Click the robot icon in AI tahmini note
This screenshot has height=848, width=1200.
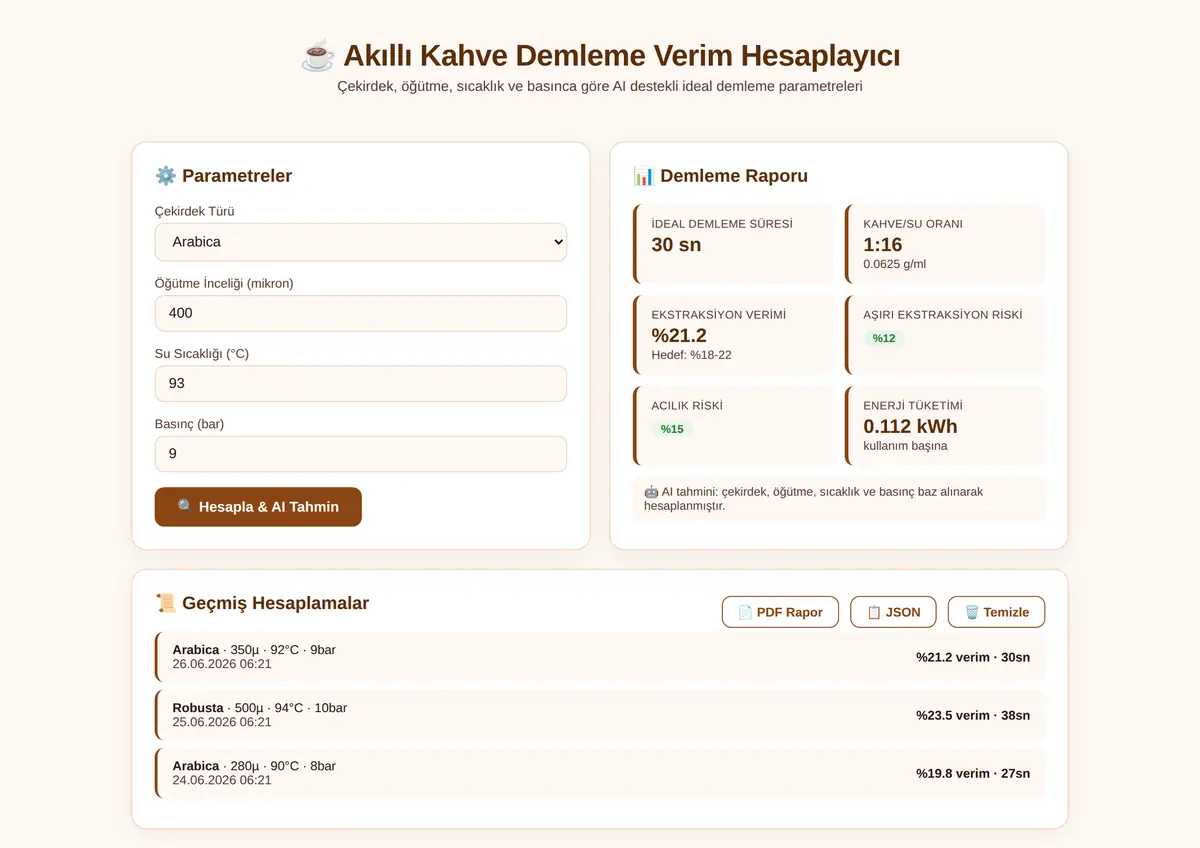coord(651,492)
